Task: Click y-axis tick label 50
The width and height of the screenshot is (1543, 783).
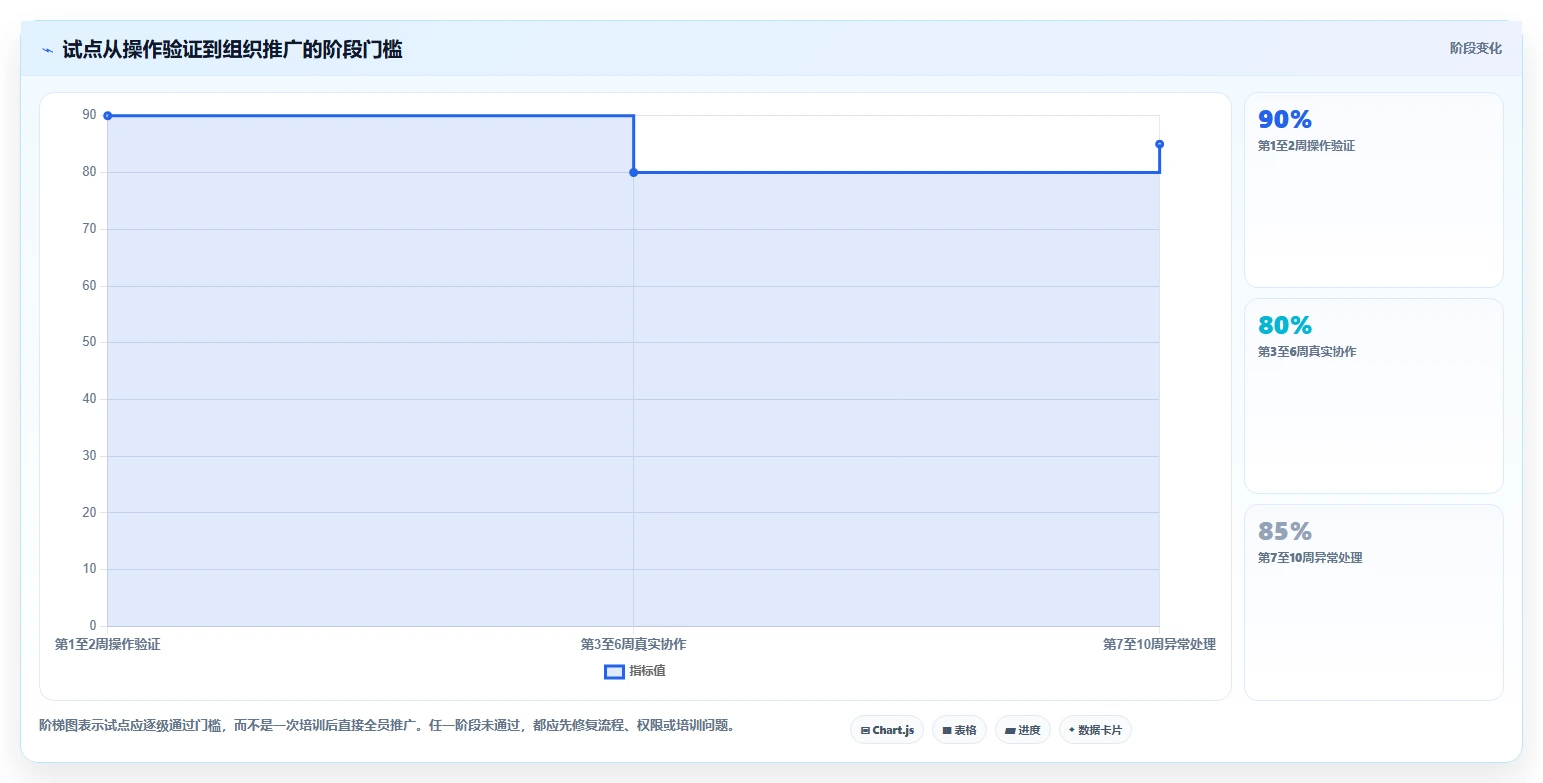Action: [x=90, y=342]
